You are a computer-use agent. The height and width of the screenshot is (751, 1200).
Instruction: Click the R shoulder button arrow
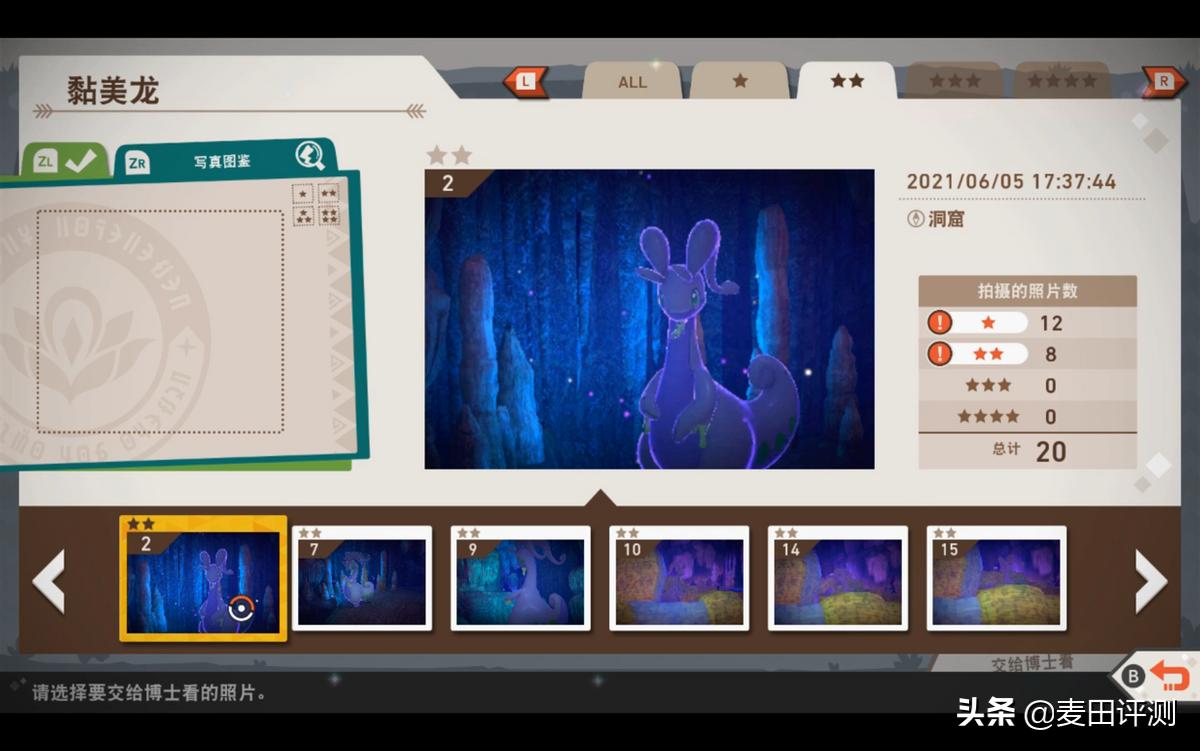click(x=1165, y=81)
